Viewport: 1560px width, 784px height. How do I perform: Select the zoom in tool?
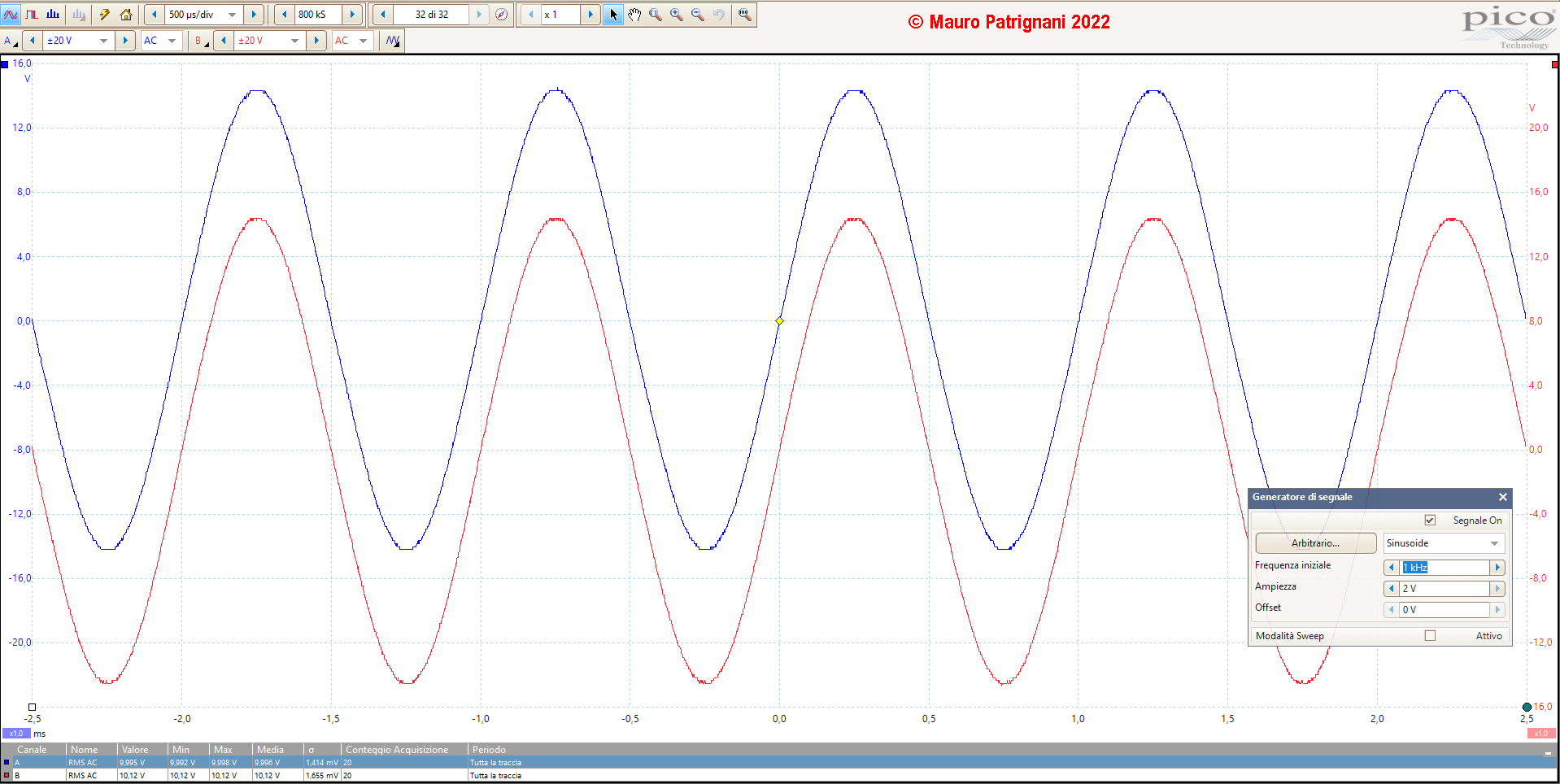[677, 15]
